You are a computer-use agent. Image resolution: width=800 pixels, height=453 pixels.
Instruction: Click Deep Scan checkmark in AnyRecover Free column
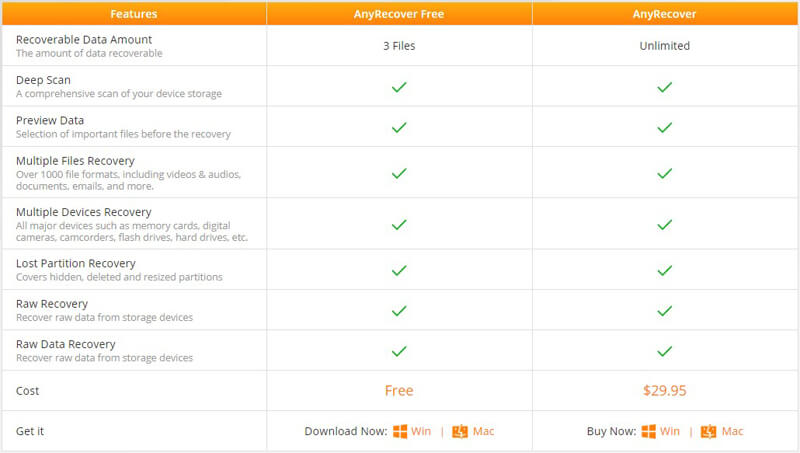click(x=399, y=87)
